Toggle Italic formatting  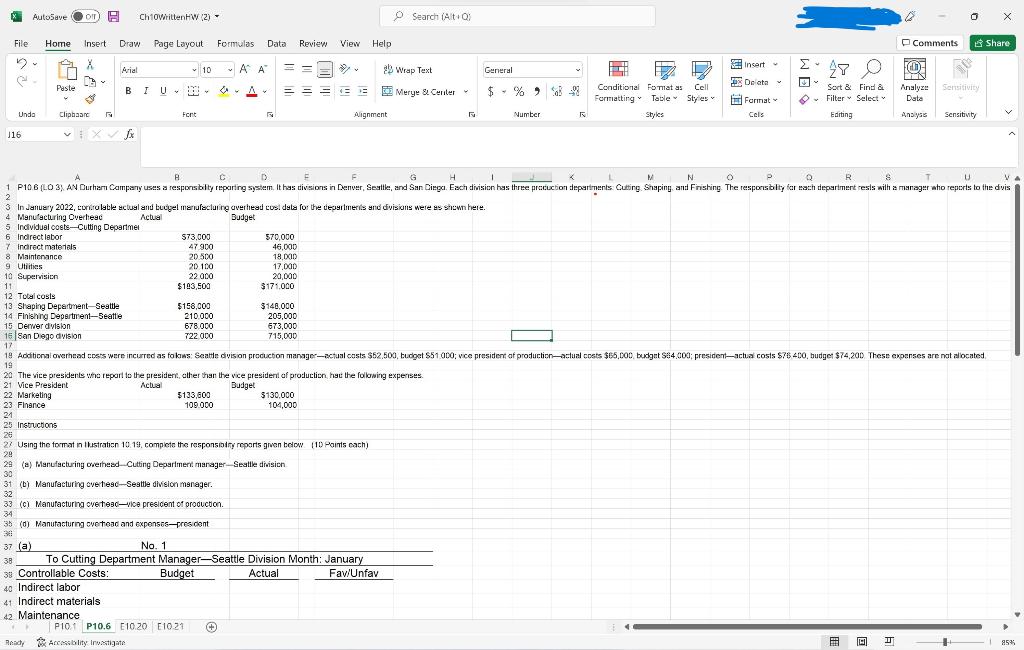[144, 91]
